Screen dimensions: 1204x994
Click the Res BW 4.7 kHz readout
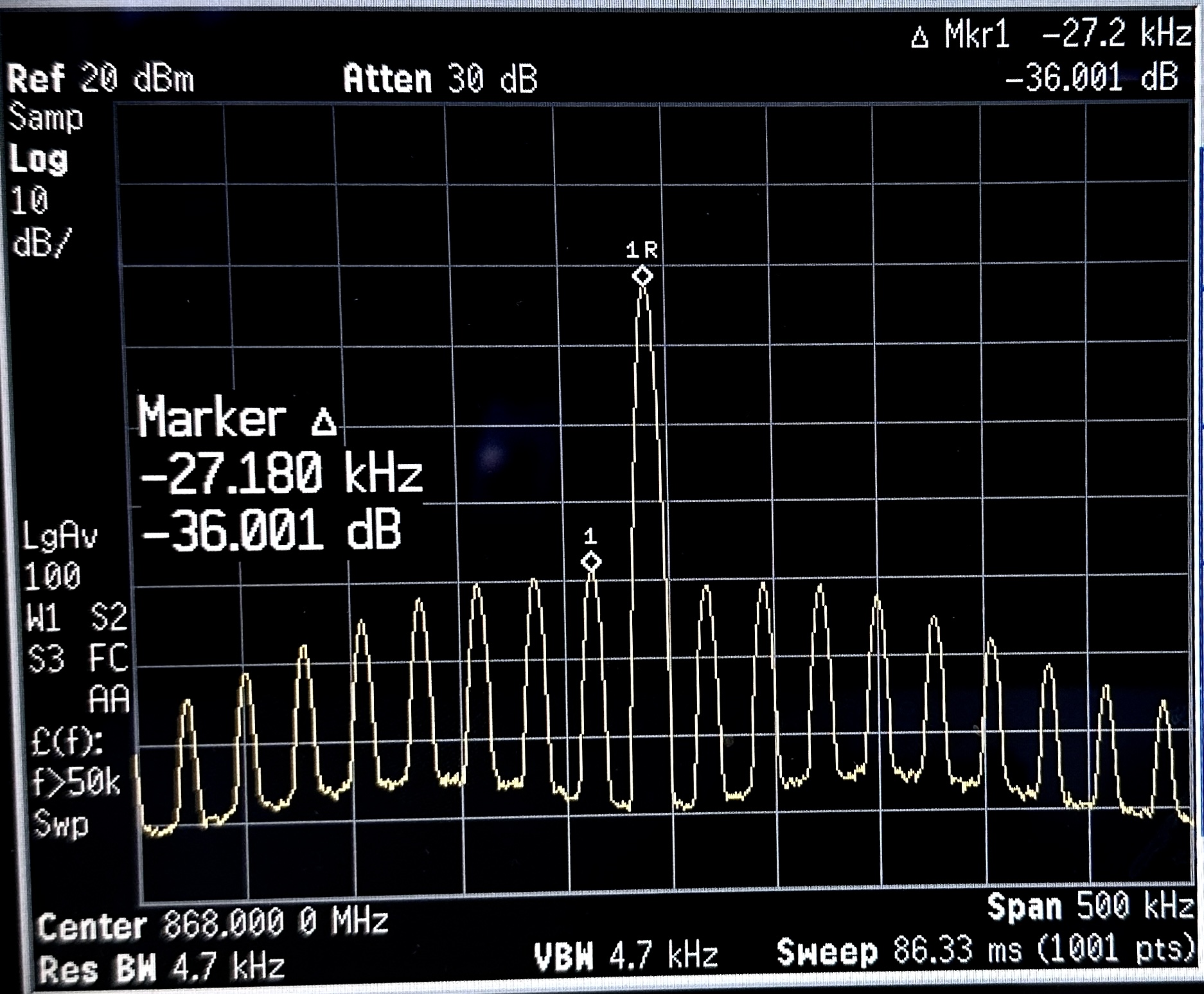(161, 968)
